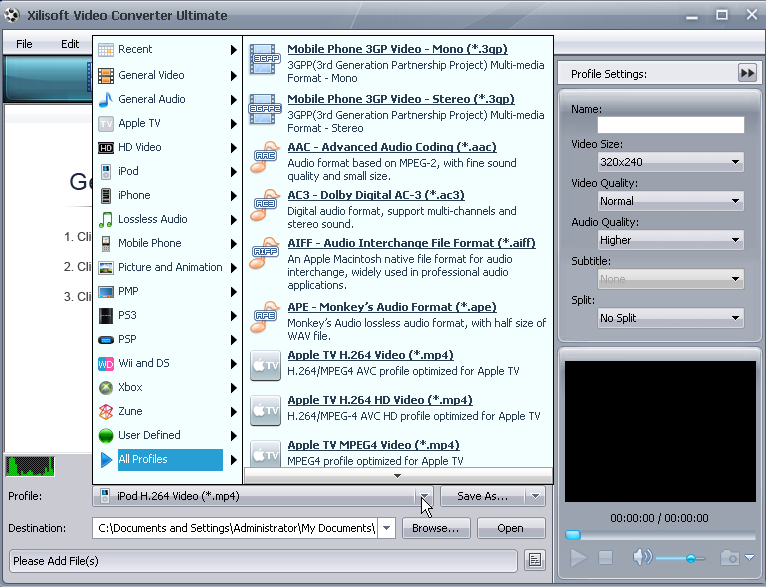Choose Apple TV H.264 HD Video profile
The image size is (766, 587).
pyautogui.click(x=380, y=400)
